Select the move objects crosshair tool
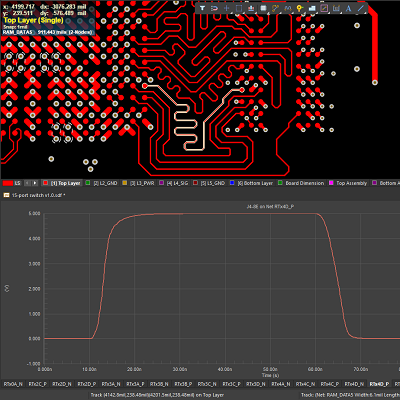 (227, 8)
